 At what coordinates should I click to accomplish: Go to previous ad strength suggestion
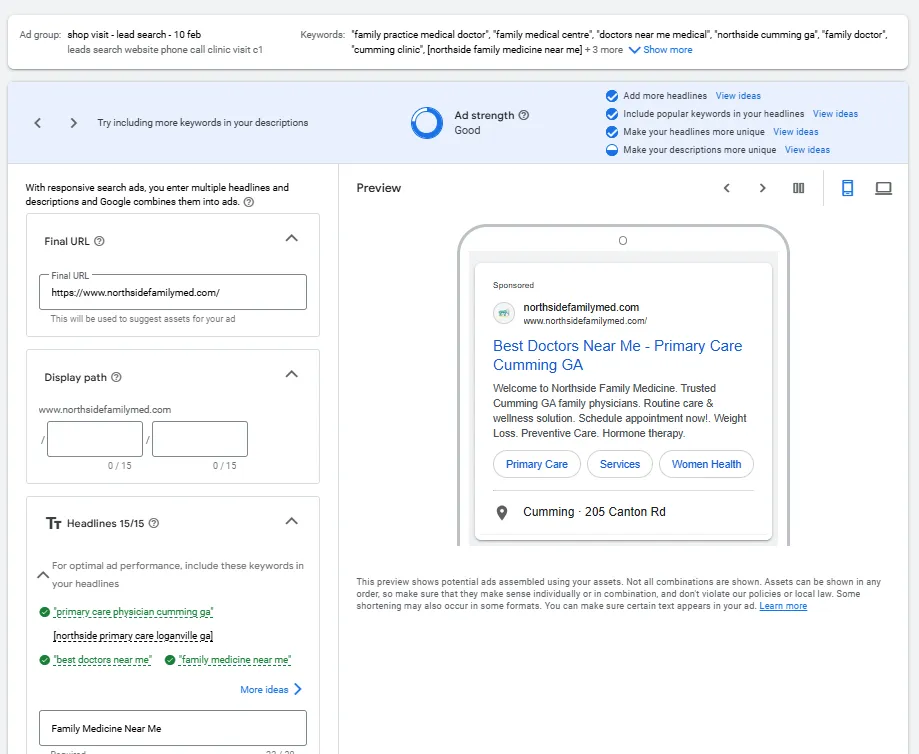click(38, 123)
